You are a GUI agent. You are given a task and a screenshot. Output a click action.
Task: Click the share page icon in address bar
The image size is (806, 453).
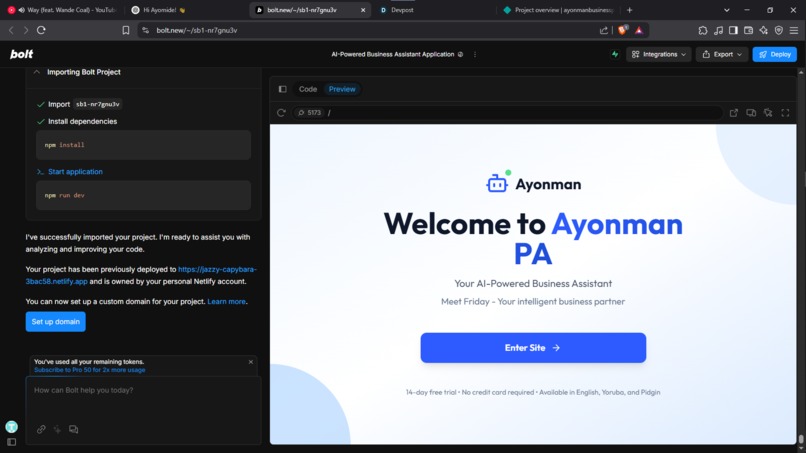pos(603,30)
